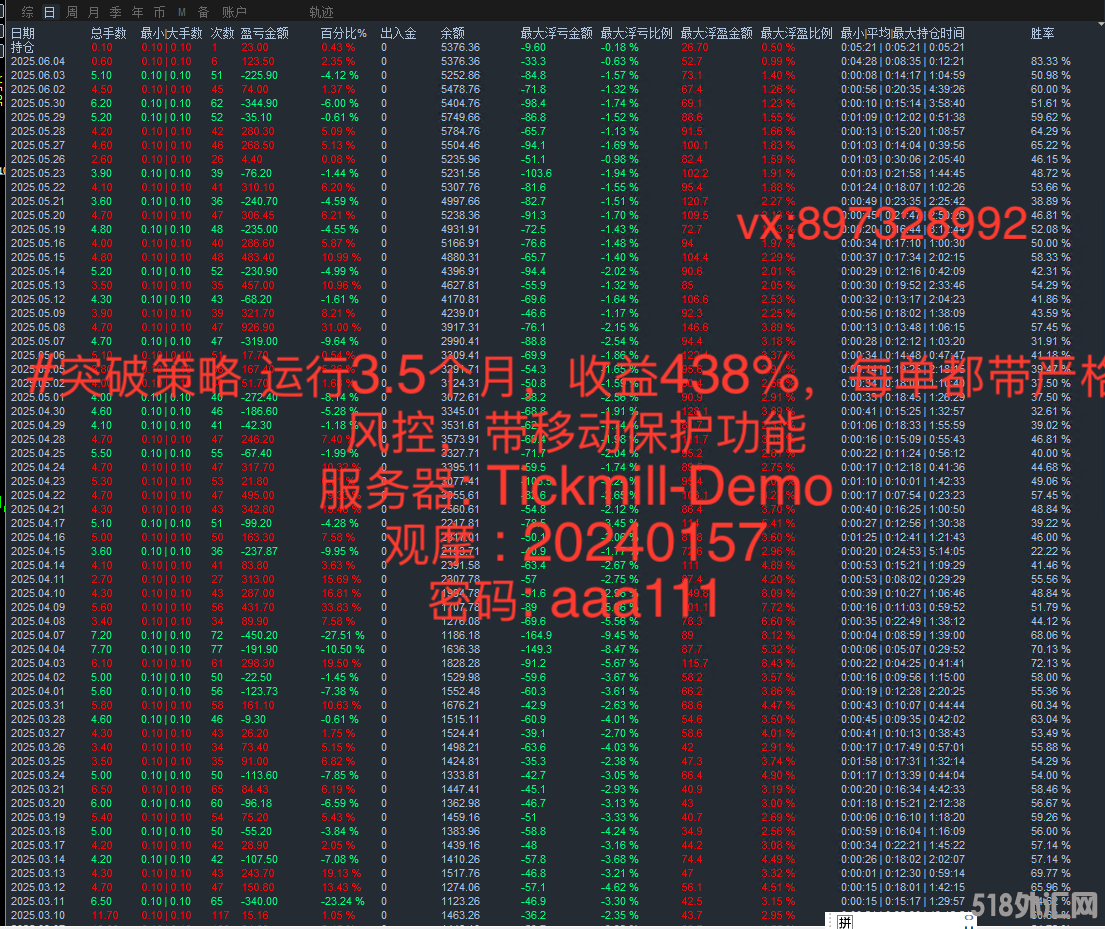1105x929 pixels.
Task: Select the 2025.05.23 date row
Action: (x=38, y=173)
